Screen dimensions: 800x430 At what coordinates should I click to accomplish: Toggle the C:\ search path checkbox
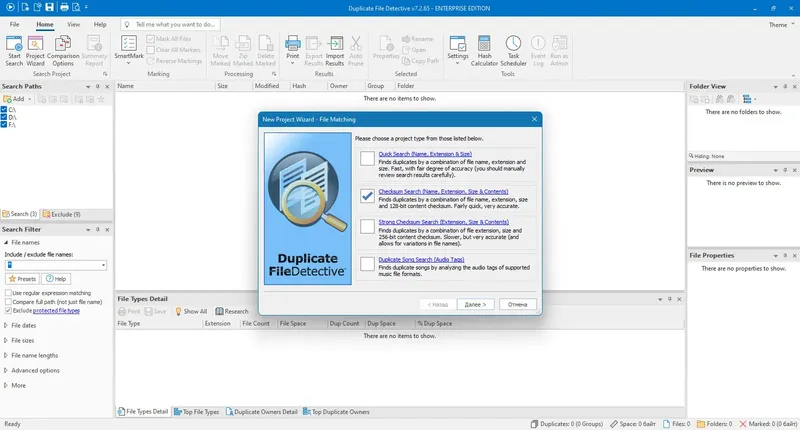pyautogui.click(x=4, y=110)
